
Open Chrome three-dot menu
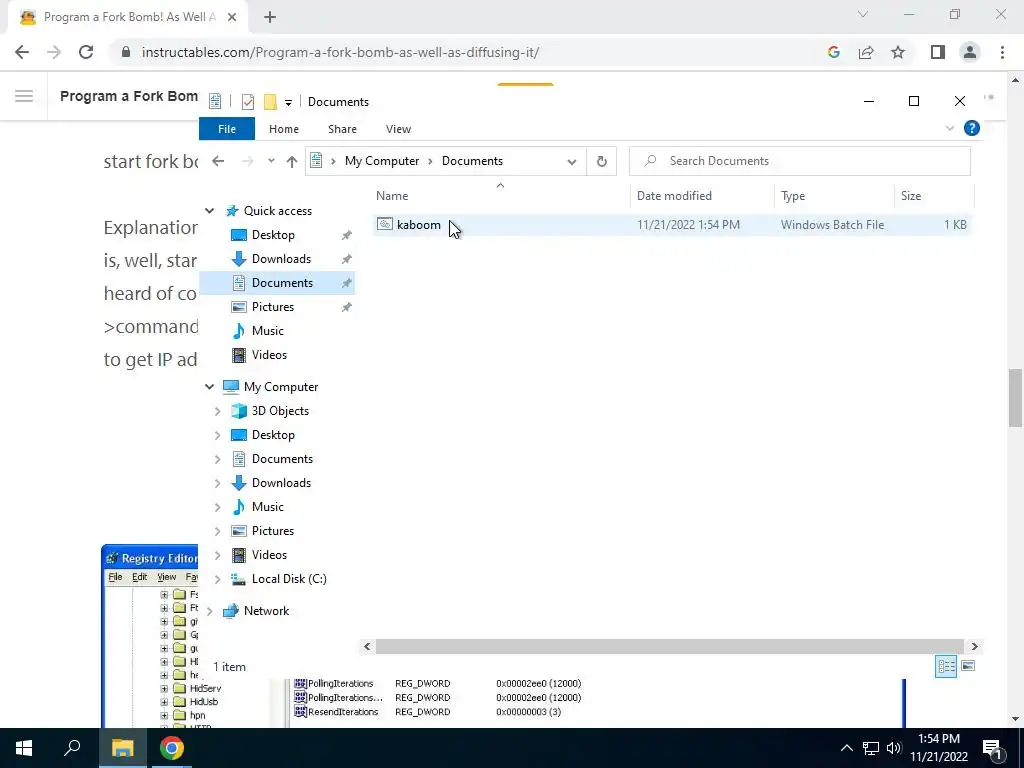click(1002, 52)
